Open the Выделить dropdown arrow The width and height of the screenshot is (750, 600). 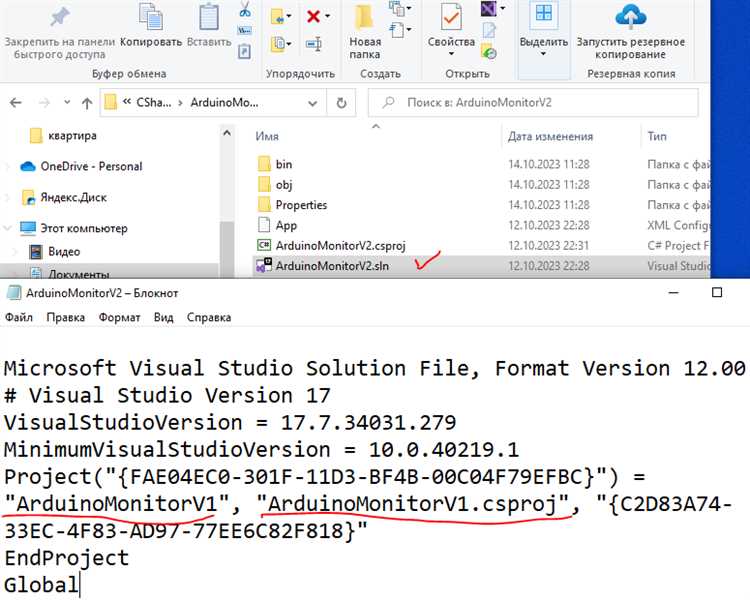(543, 54)
